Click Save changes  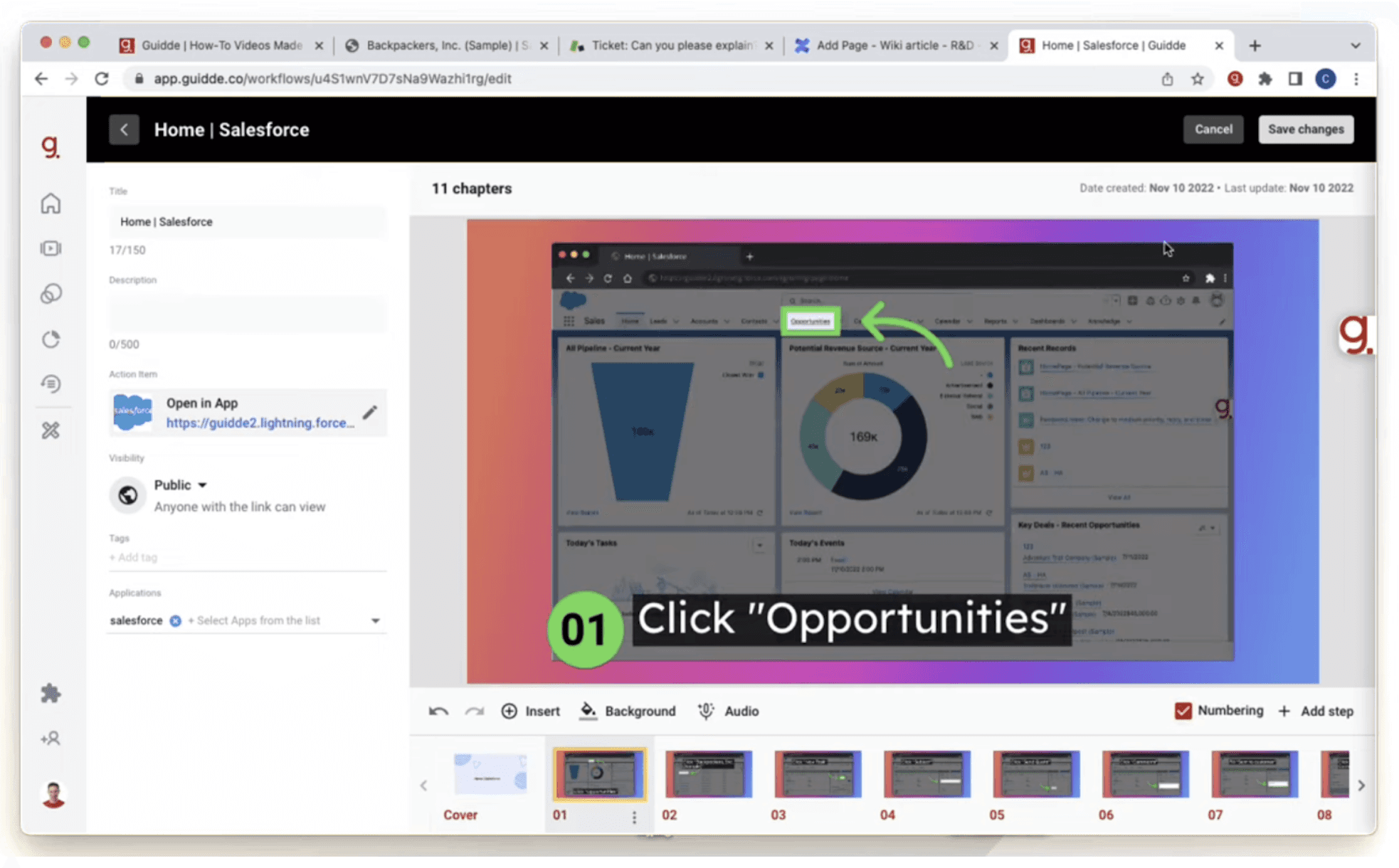point(1306,129)
